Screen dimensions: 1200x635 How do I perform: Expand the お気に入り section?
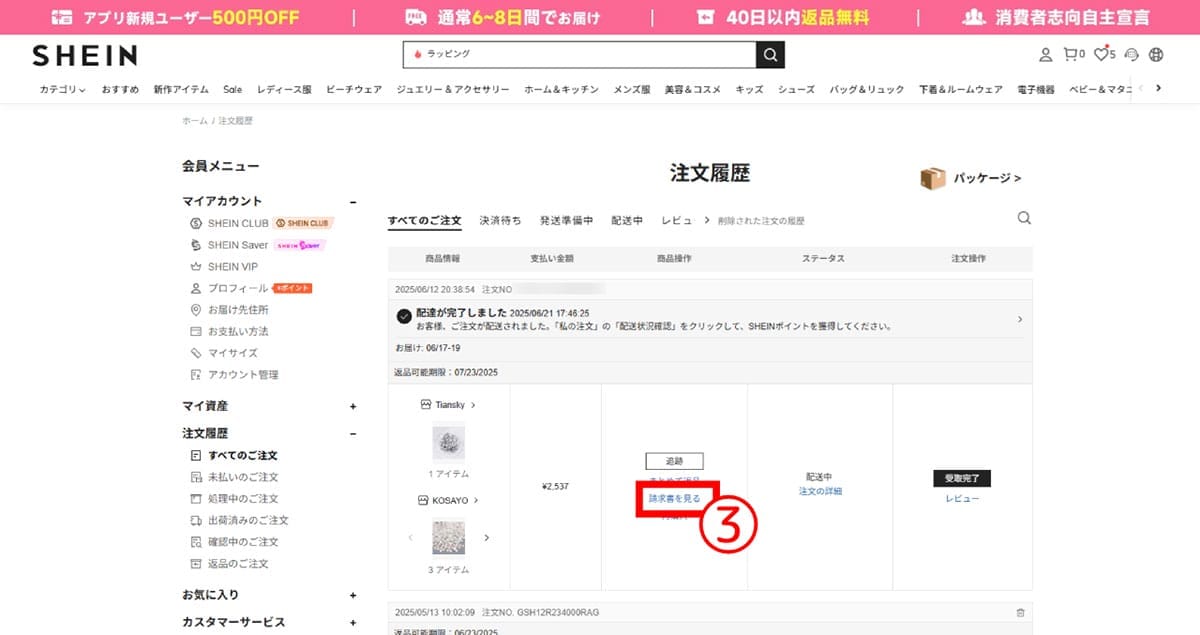coord(353,595)
